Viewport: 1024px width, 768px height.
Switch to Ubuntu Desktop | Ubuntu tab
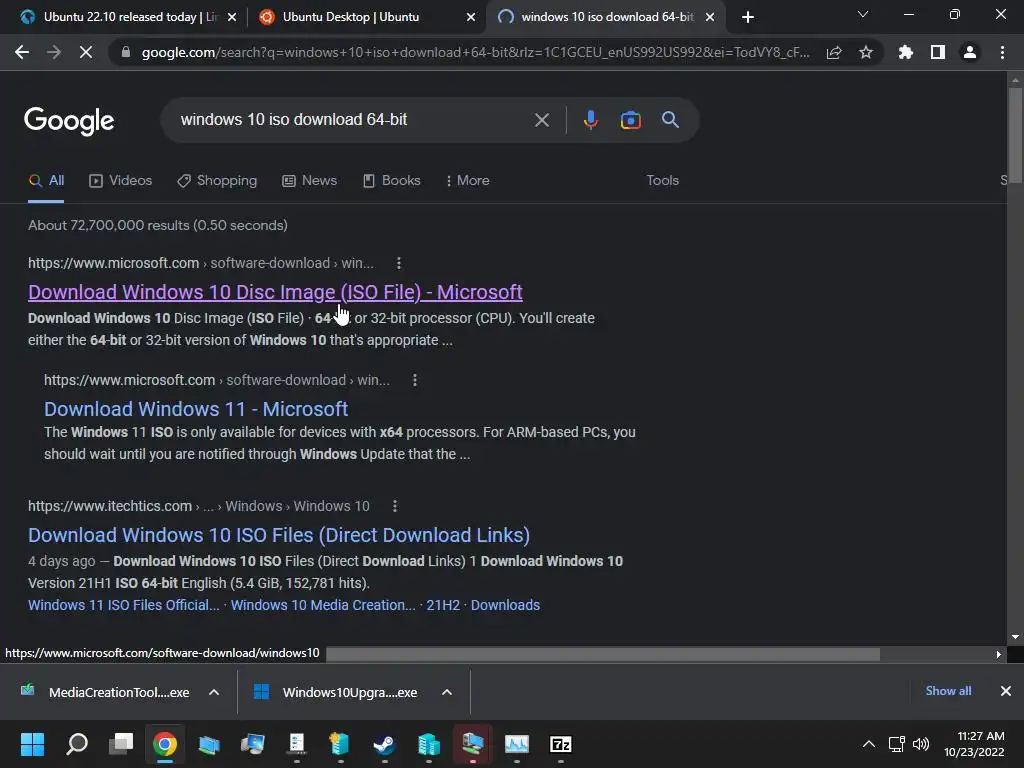pos(366,17)
